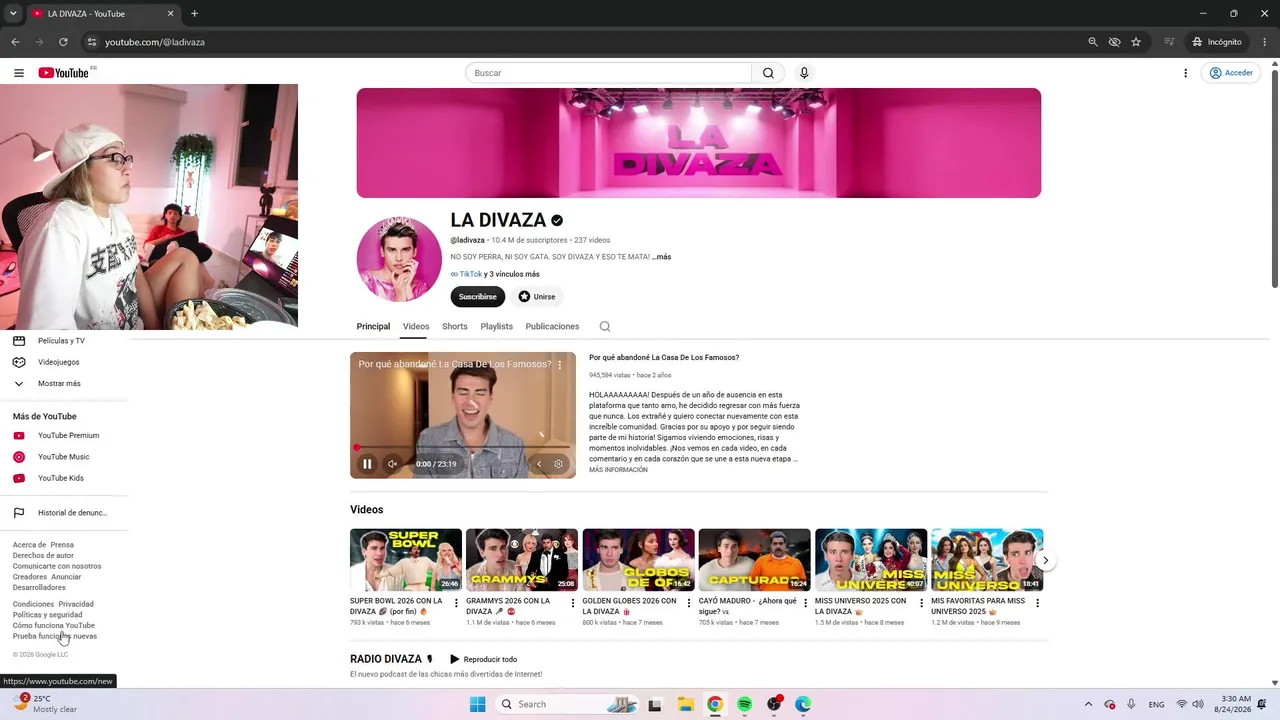
Task: Open Chrome's page zoom search icon
Action: tap(1093, 42)
